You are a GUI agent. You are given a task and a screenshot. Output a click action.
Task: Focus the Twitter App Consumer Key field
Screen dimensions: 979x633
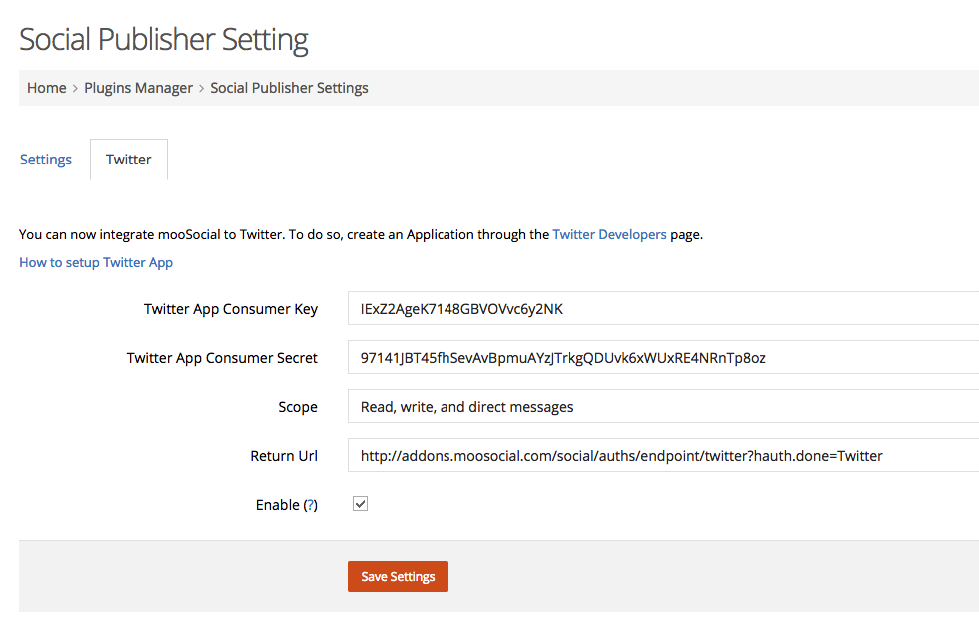[x=663, y=308]
